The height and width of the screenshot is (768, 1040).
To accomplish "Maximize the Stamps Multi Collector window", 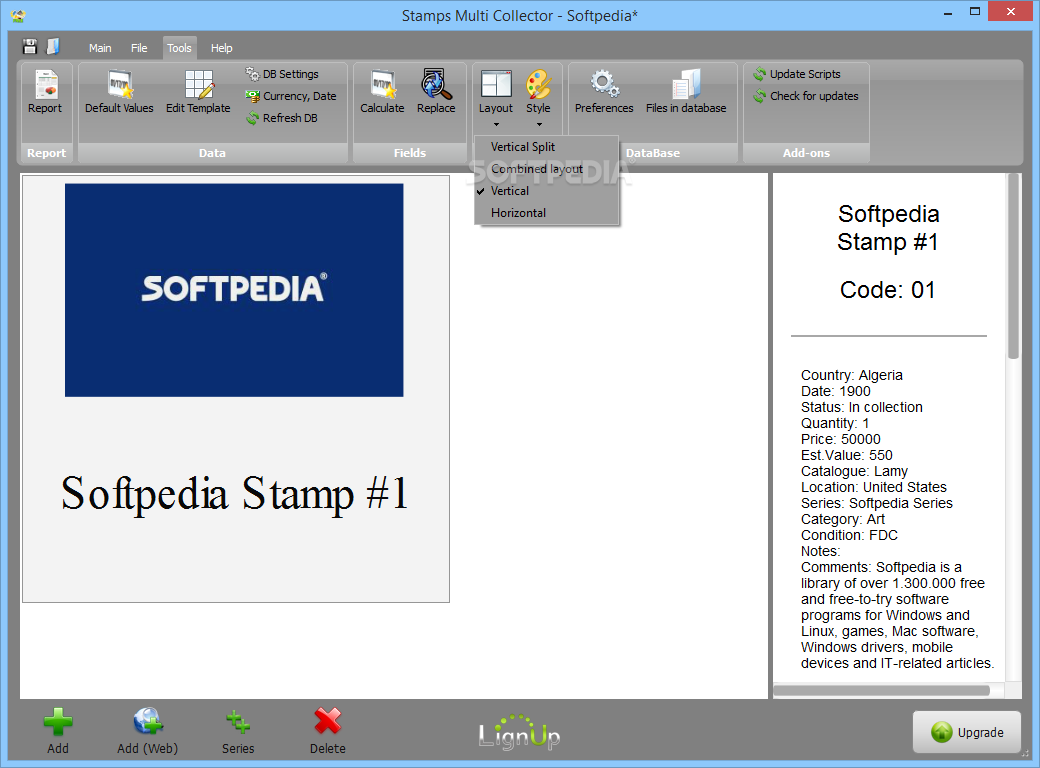I will [974, 11].
